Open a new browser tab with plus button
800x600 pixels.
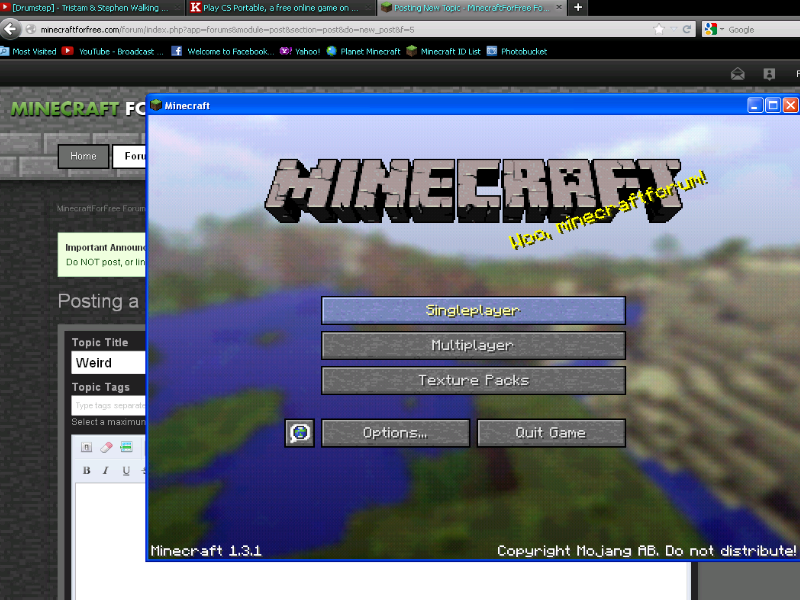[x=578, y=7]
